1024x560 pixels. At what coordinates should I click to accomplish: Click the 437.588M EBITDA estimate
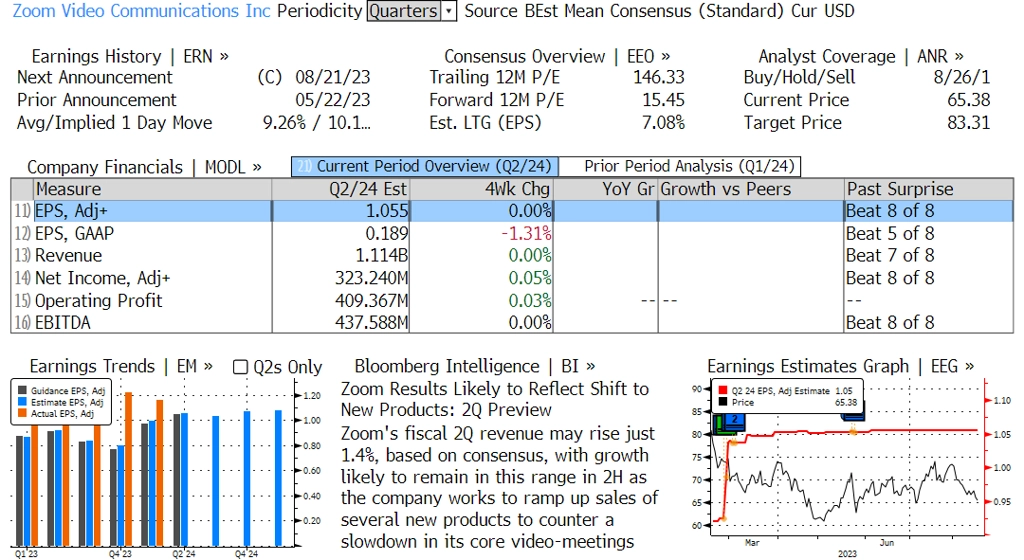[x=371, y=322]
